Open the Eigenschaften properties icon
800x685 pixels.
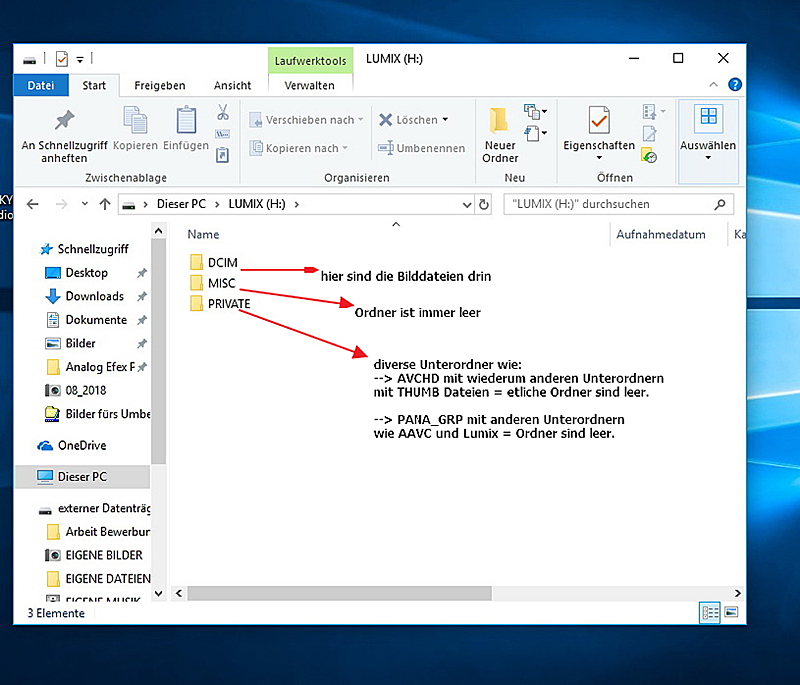point(599,120)
